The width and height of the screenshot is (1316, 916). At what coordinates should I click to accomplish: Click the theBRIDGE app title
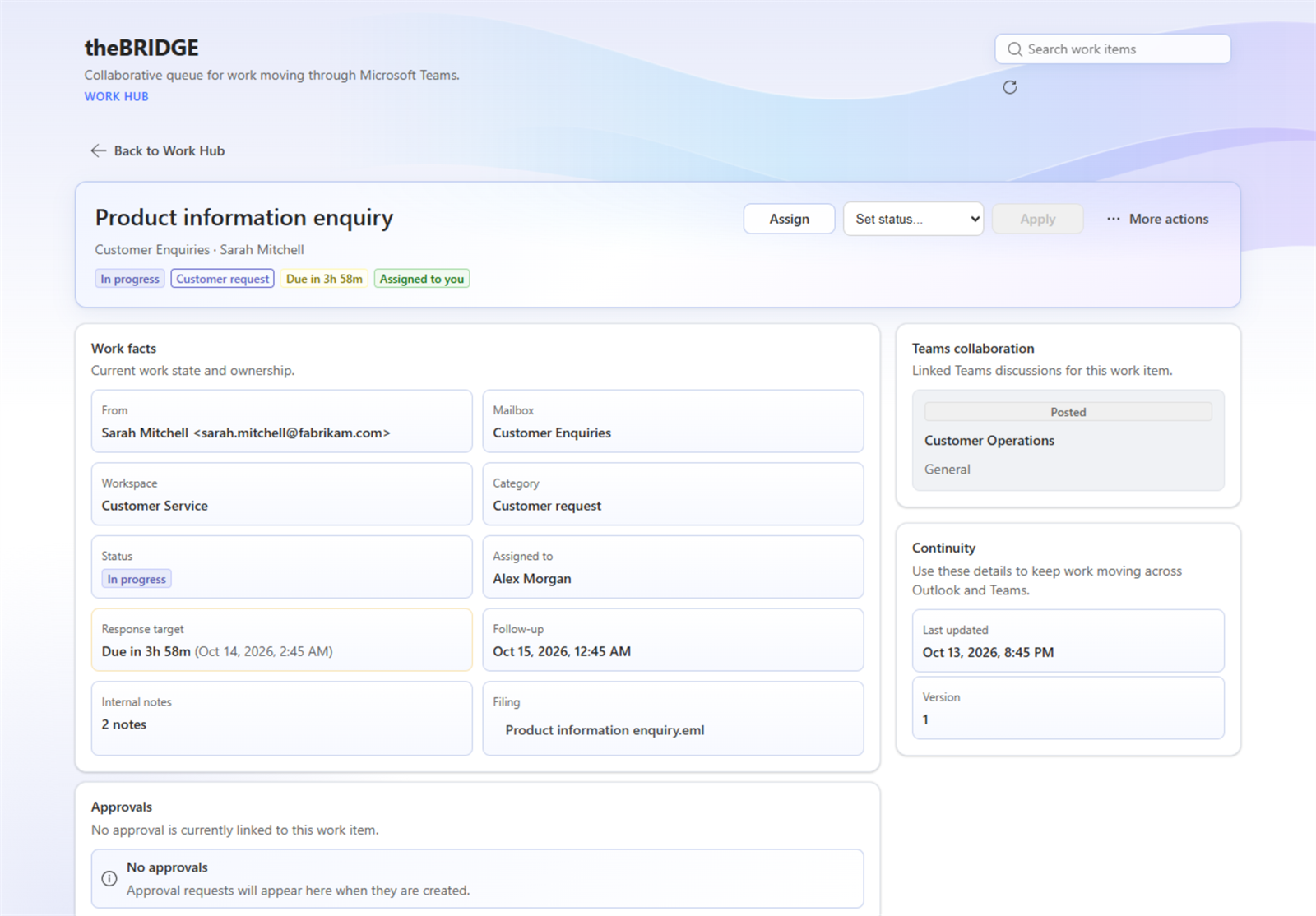click(x=141, y=48)
